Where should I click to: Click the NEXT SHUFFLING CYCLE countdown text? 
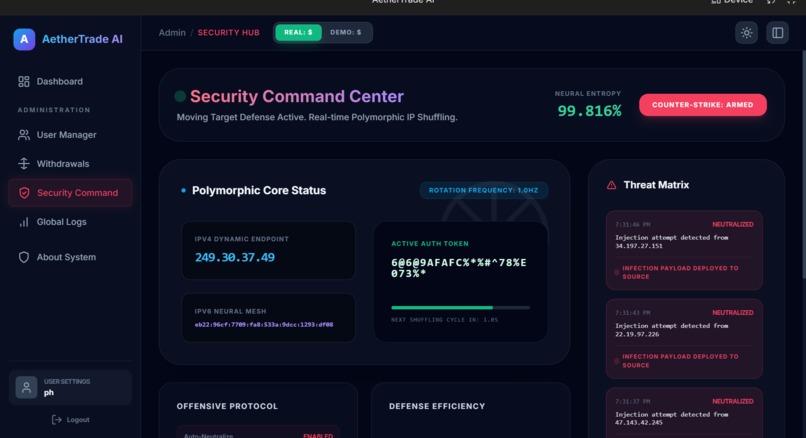(445, 320)
